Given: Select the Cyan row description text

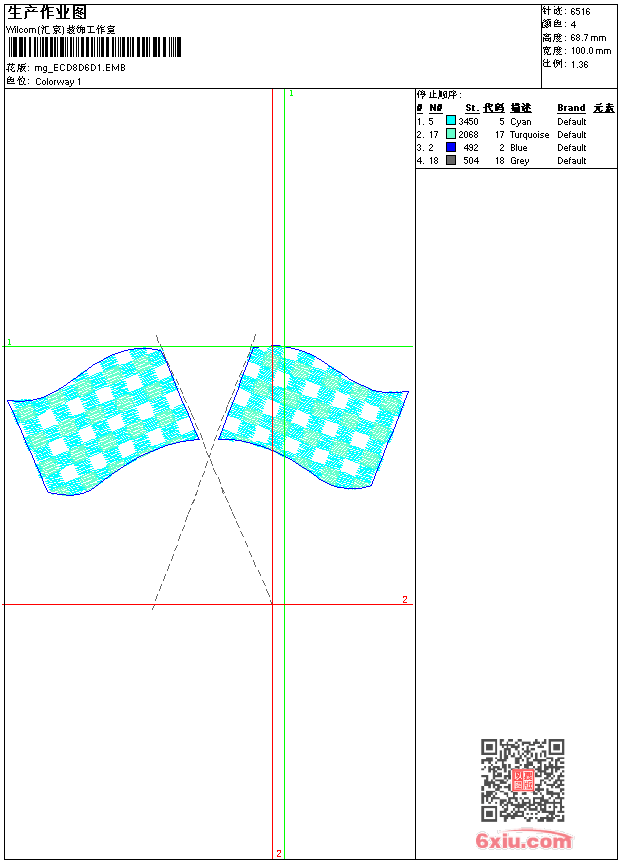Looking at the screenshot, I should (521, 122).
